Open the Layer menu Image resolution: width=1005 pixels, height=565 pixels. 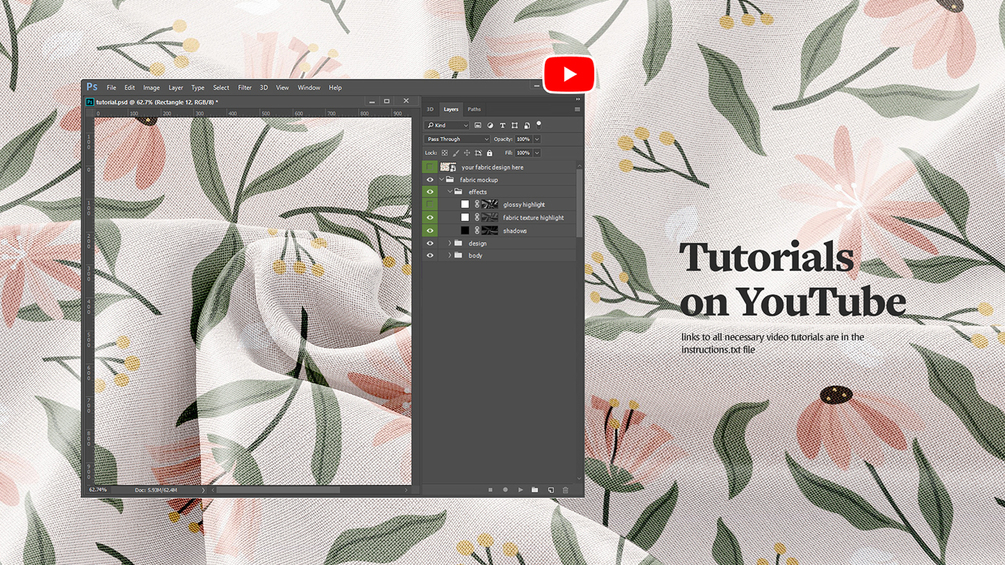tap(176, 88)
